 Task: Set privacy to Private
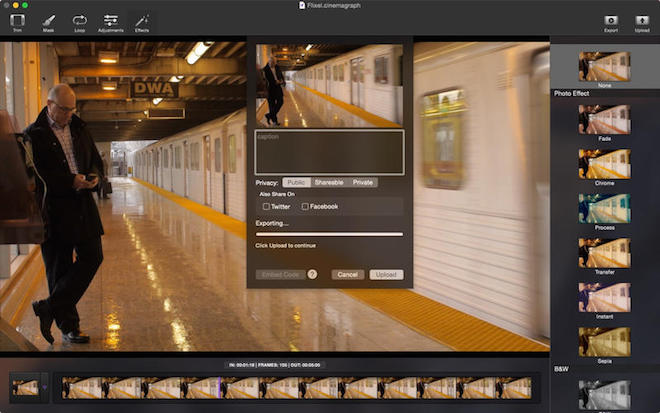(363, 183)
